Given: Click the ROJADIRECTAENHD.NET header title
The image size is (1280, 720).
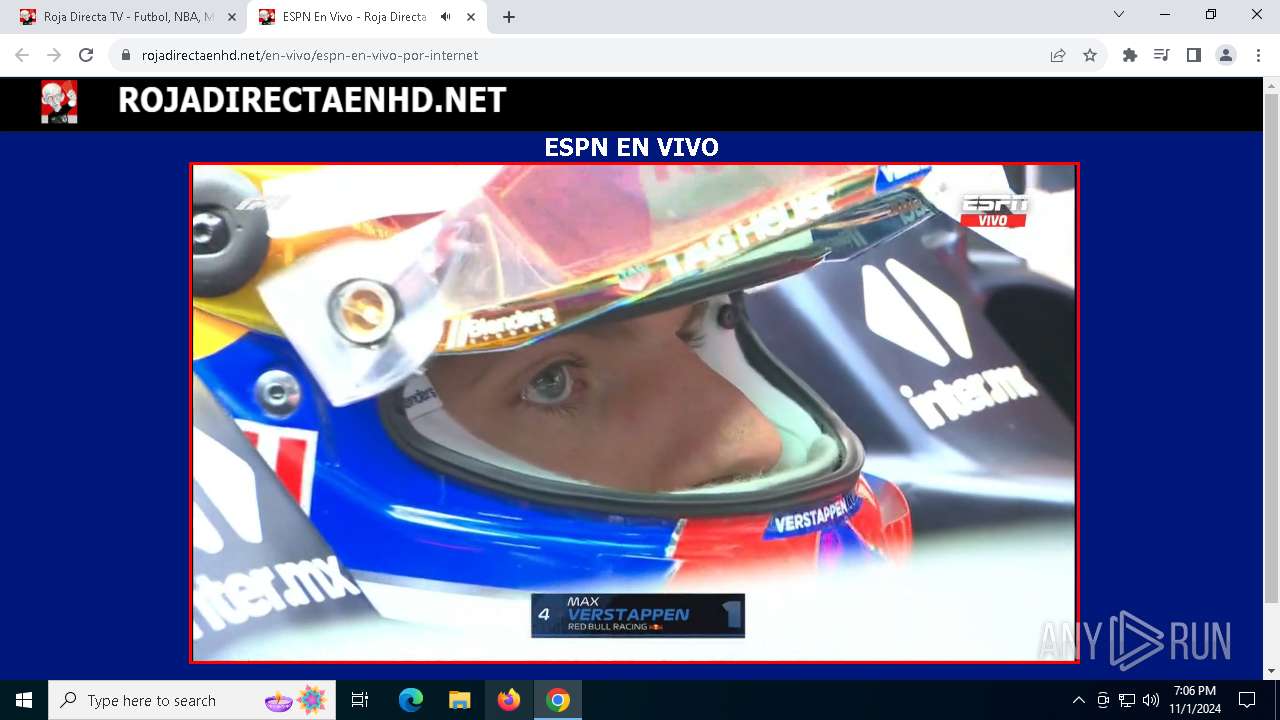Looking at the screenshot, I should click(x=312, y=100).
